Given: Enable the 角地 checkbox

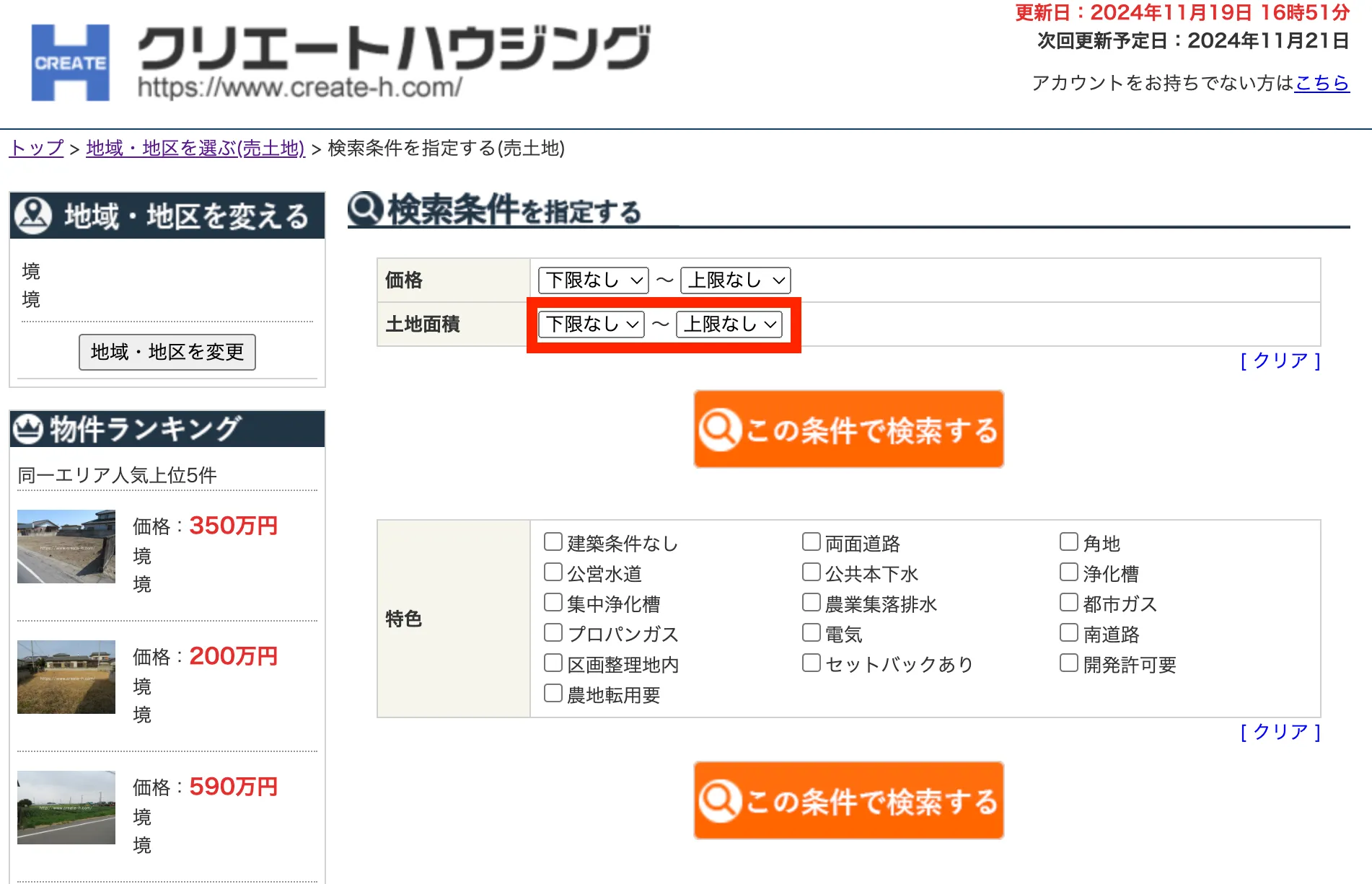Looking at the screenshot, I should tap(1068, 541).
